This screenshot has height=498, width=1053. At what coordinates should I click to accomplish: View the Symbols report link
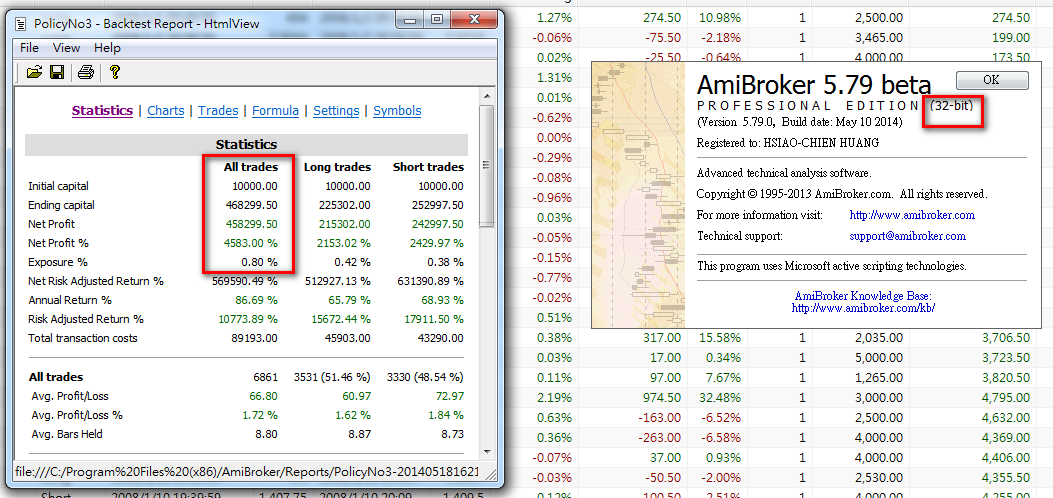click(x=398, y=111)
